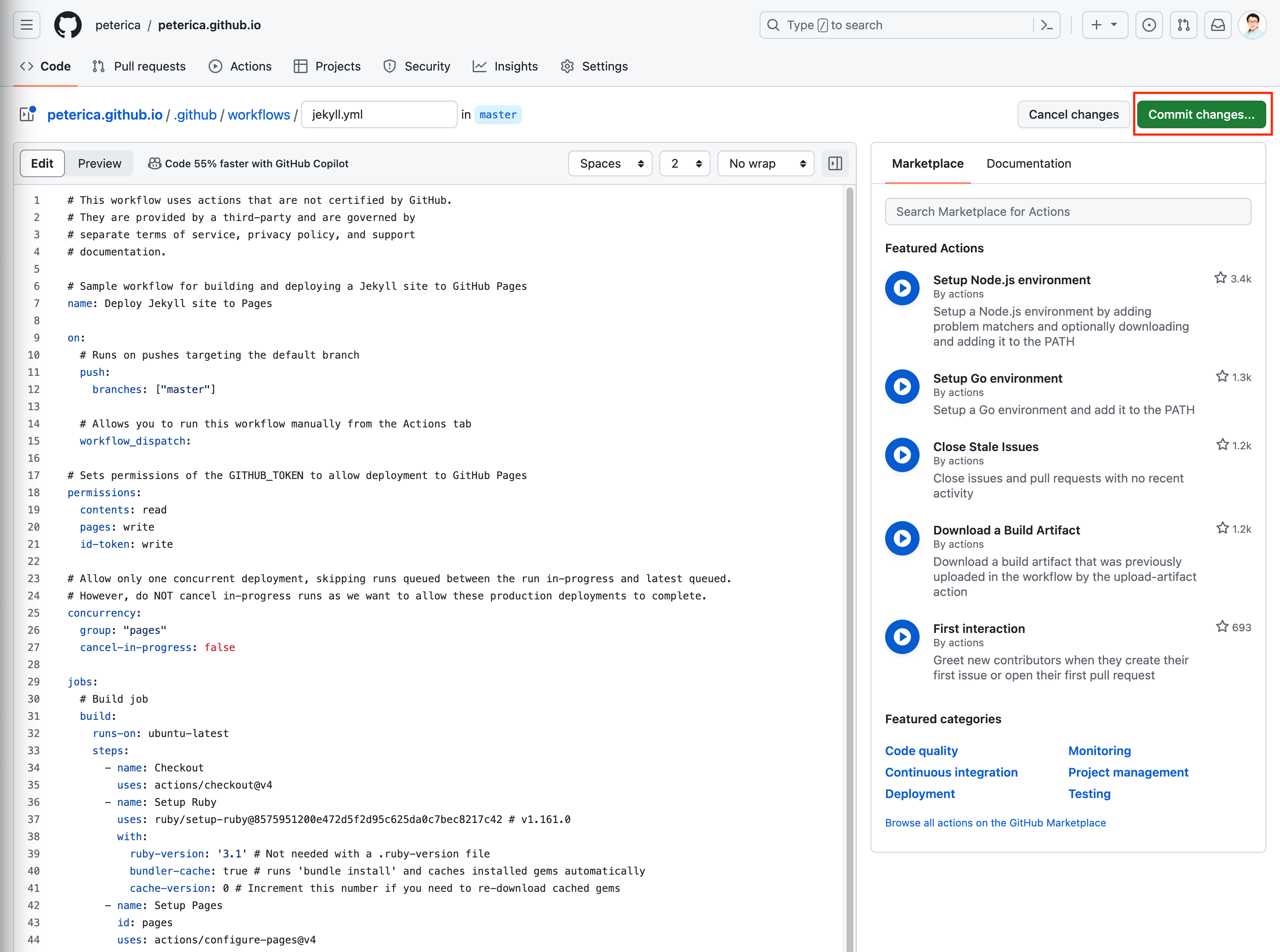
Task: Click the GitHub Octocat logo
Action: coord(68,25)
